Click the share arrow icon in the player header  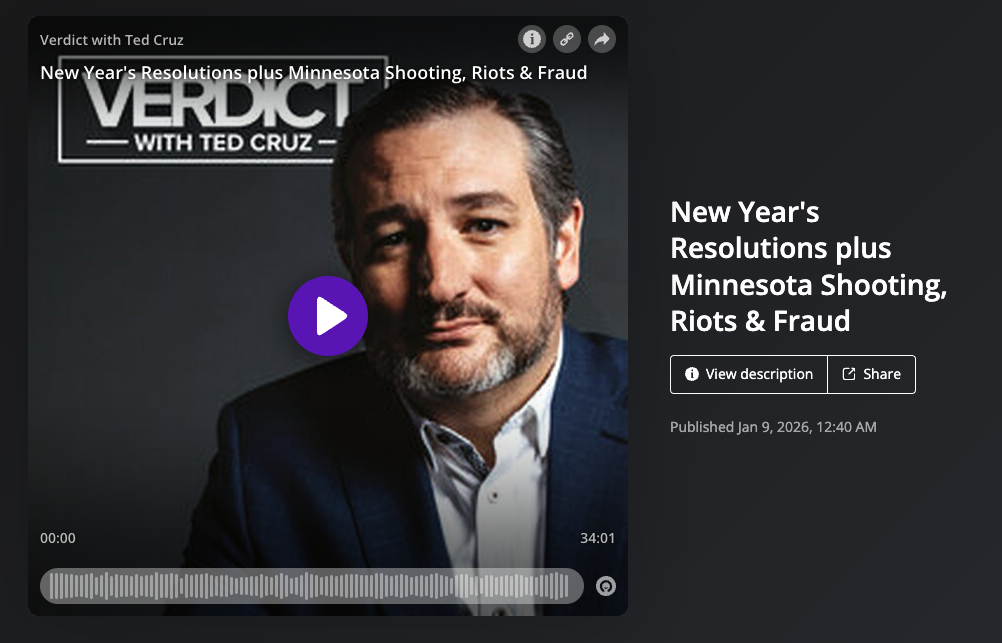pos(602,39)
